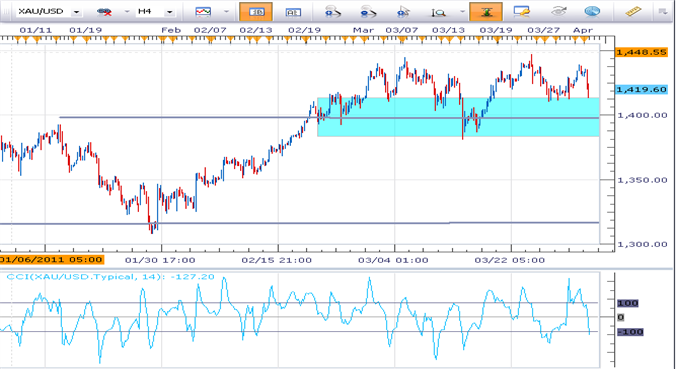This screenshot has height=369, width=676.
Task: Click the 1,400.00 price axis label
Action: pyautogui.click(x=642, y=116)
